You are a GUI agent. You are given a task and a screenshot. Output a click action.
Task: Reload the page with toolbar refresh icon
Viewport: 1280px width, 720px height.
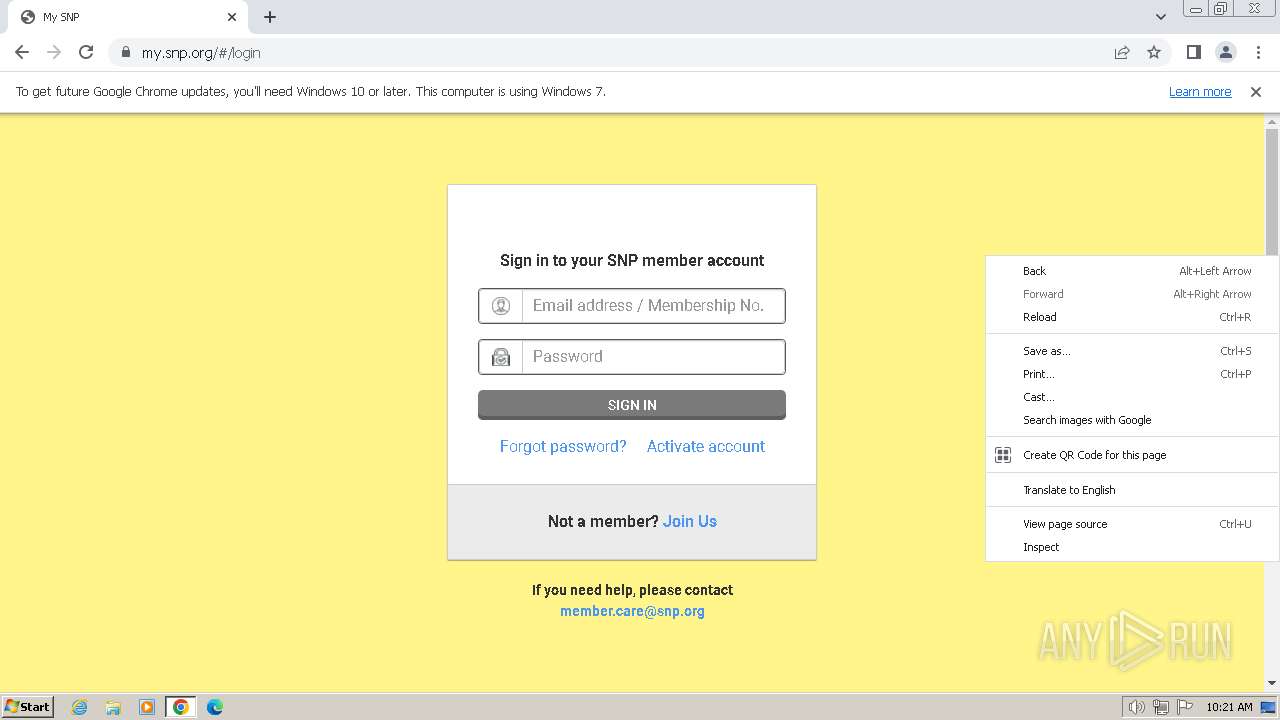pyautogui.click(x=86, y=53)
